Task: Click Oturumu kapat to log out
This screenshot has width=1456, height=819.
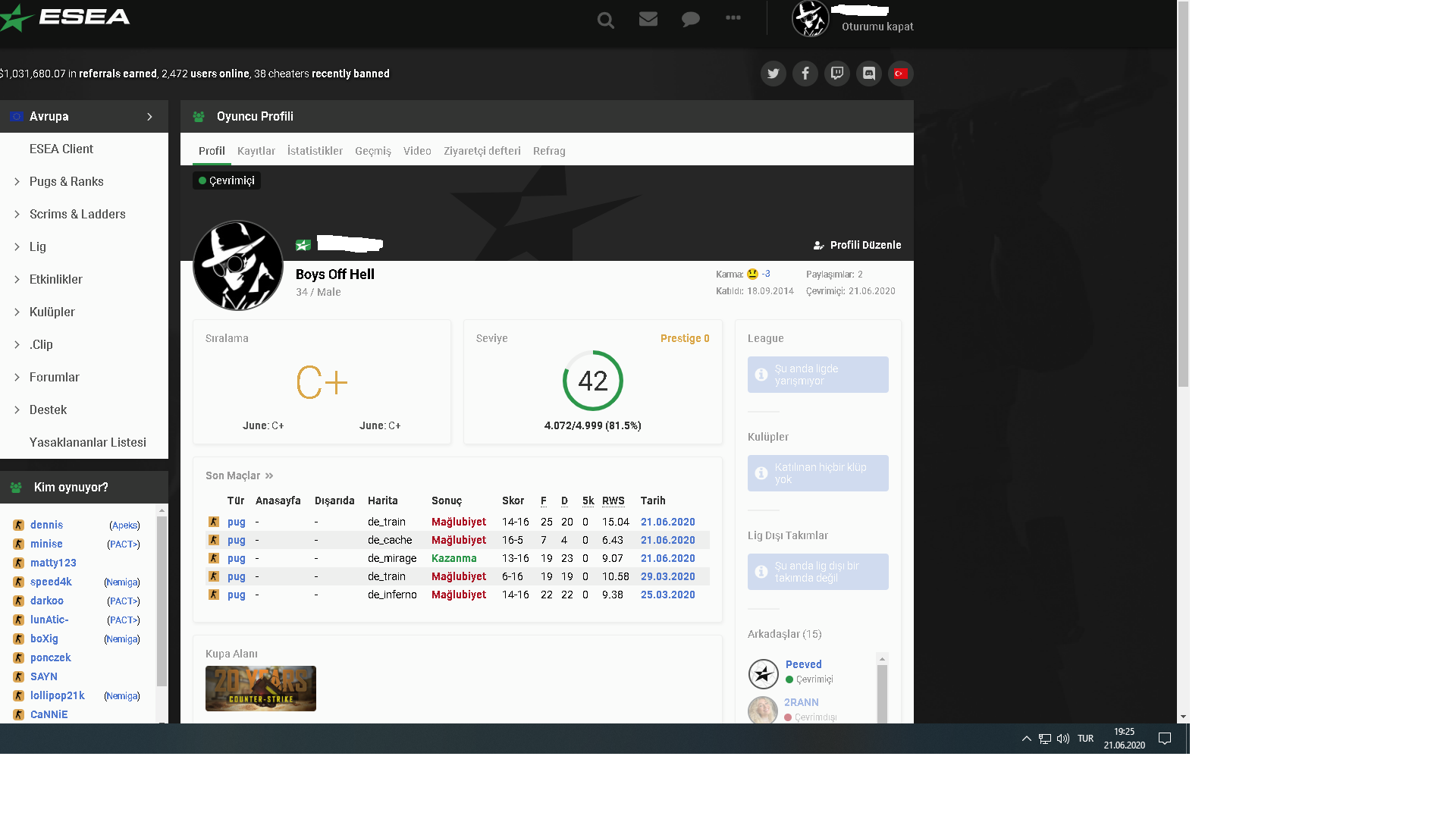Action: pyautogui.click(x=877, y=27)
